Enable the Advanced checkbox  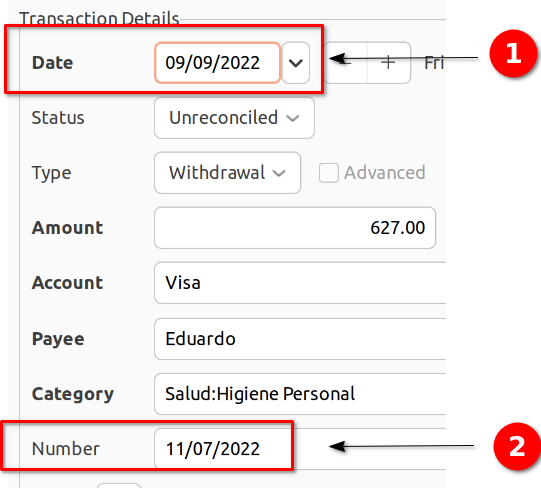tap(328, 173)
